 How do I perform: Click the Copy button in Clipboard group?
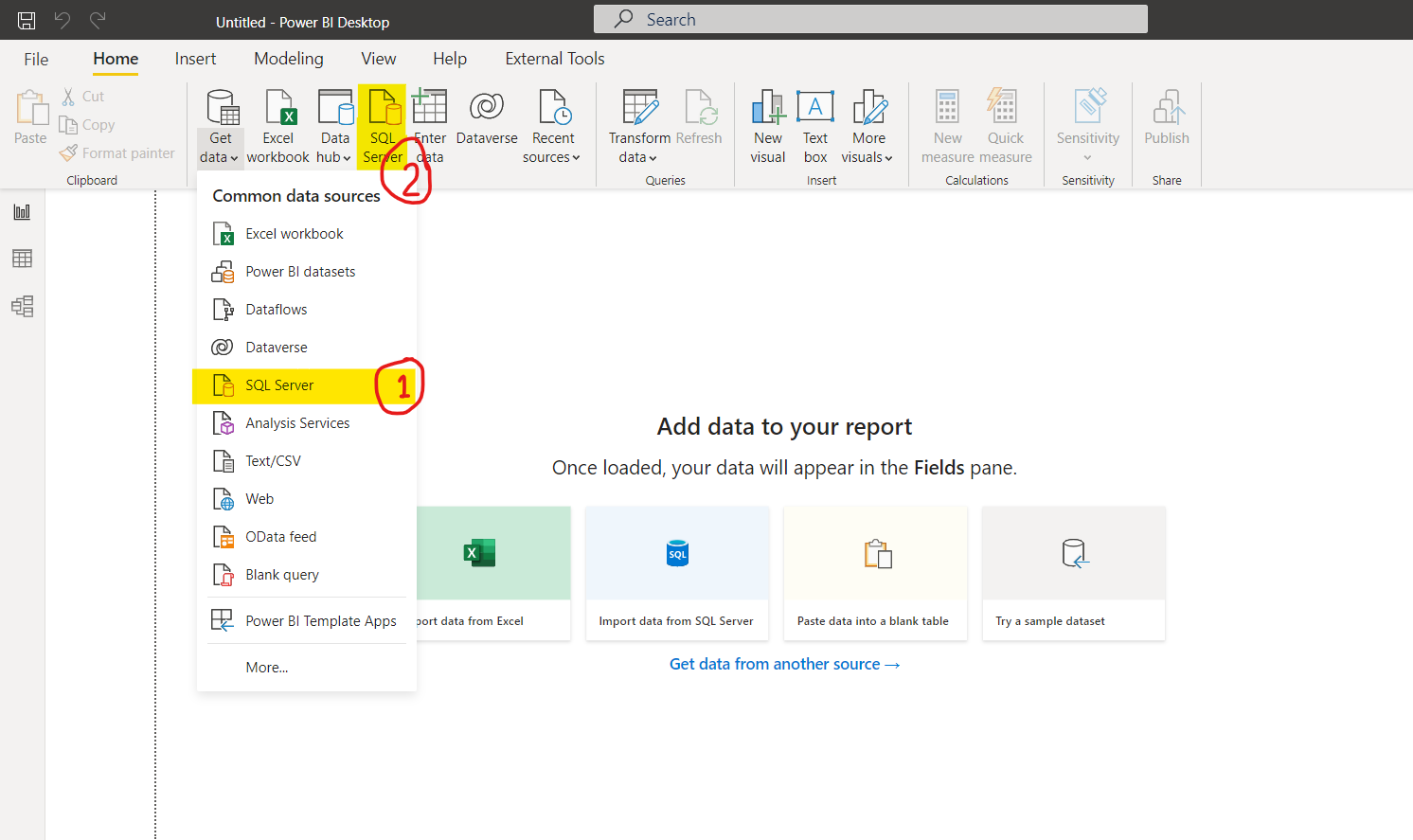tap(86, 125)
